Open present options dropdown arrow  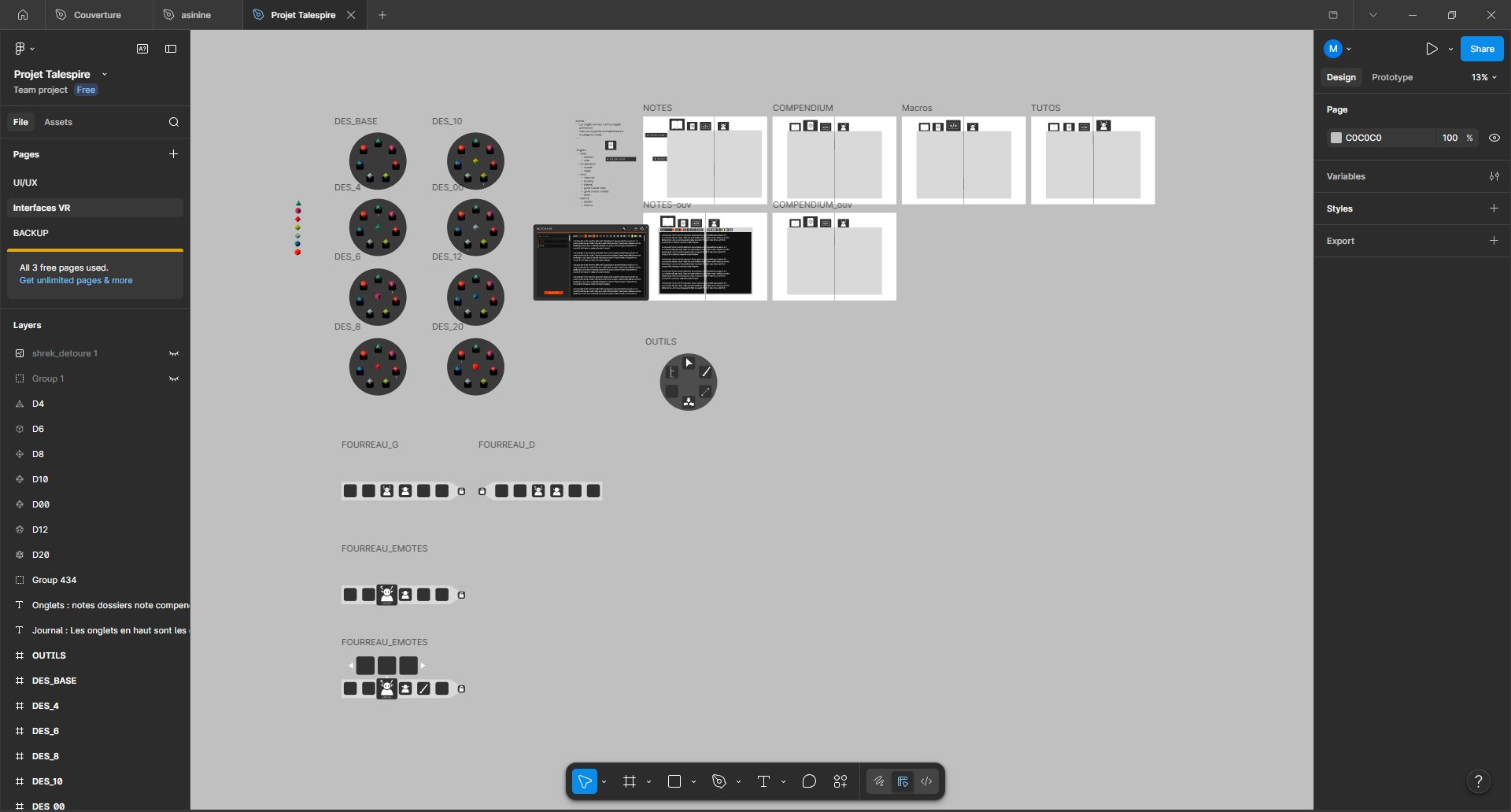pyautogui.click(x=1450, y=49)
